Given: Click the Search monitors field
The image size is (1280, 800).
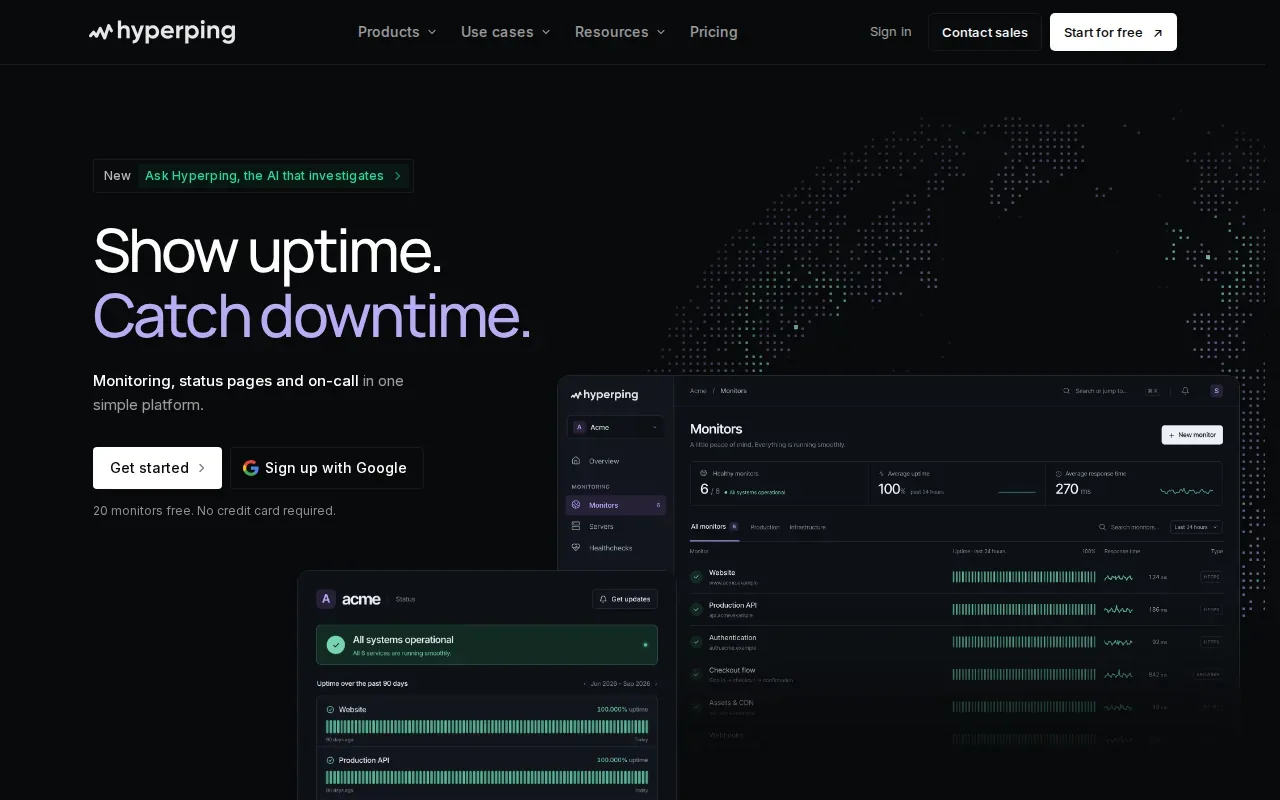Looking at the screenshot, I should point(1129,527).
